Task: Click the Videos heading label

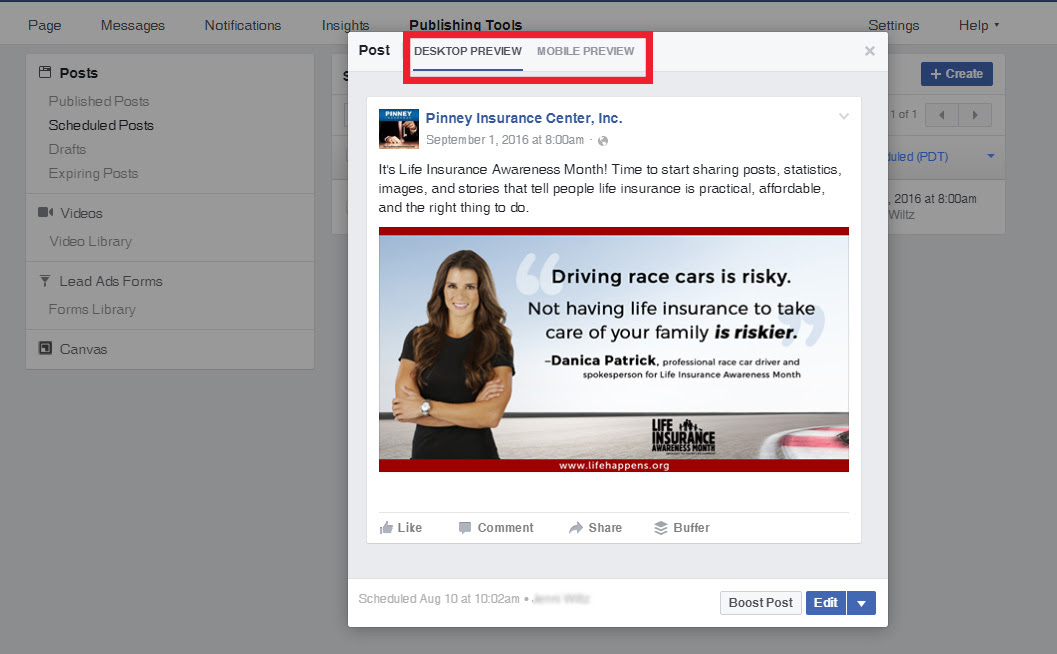Action: [x=82, y=213]
